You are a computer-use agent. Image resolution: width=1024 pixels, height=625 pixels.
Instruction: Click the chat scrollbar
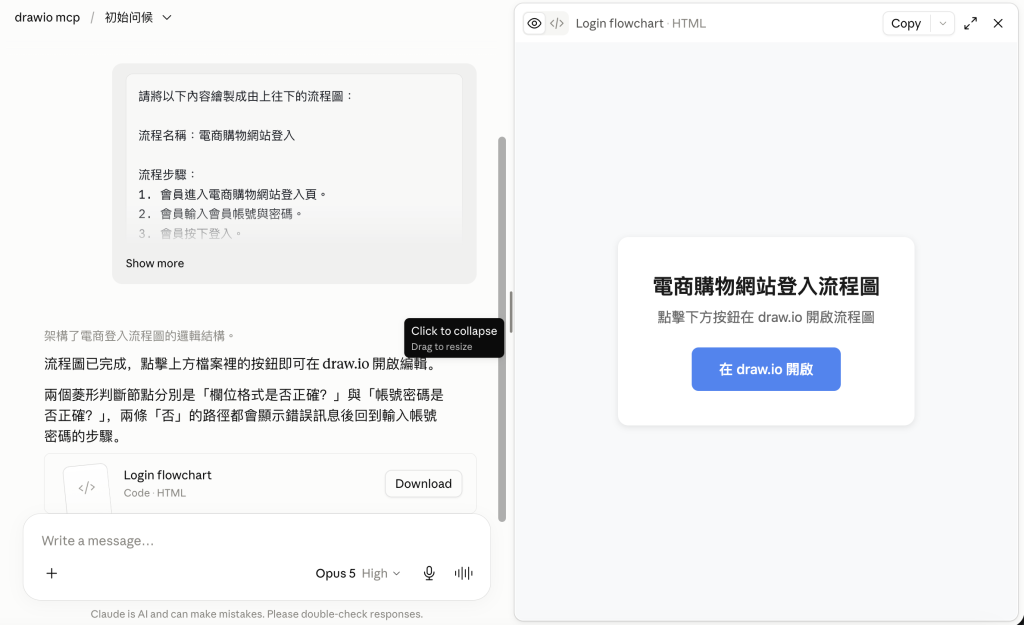click(x=502, y=329)
